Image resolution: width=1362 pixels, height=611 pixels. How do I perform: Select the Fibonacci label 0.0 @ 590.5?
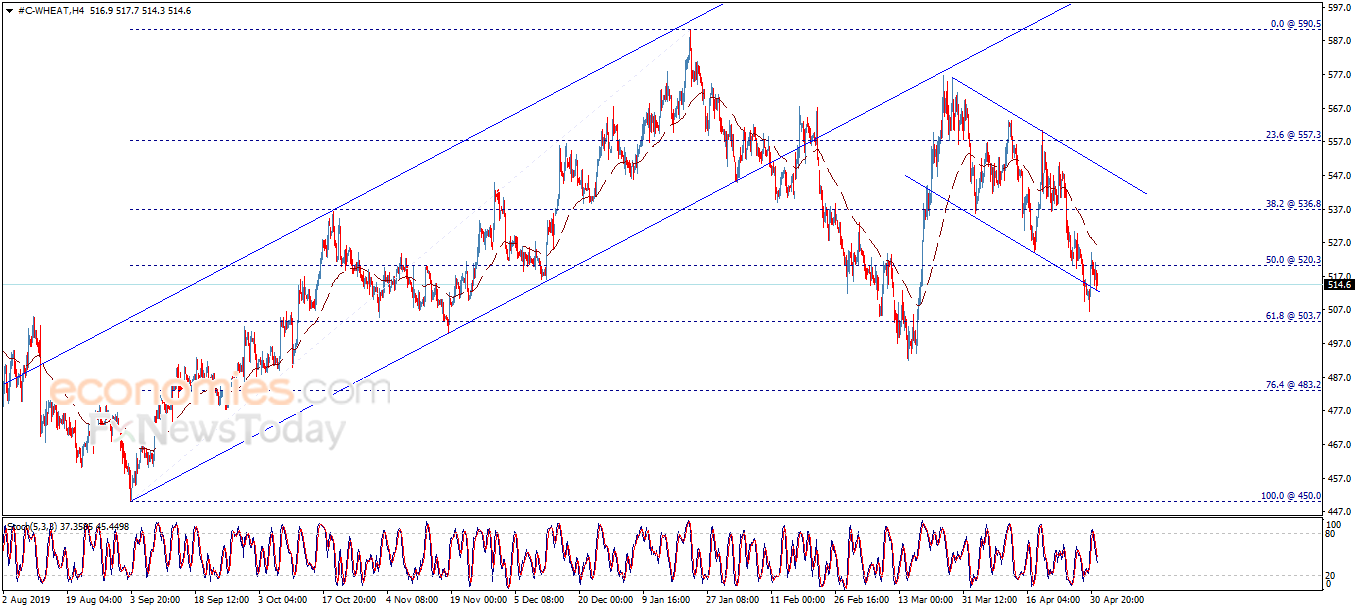[x=1298, y=23]
